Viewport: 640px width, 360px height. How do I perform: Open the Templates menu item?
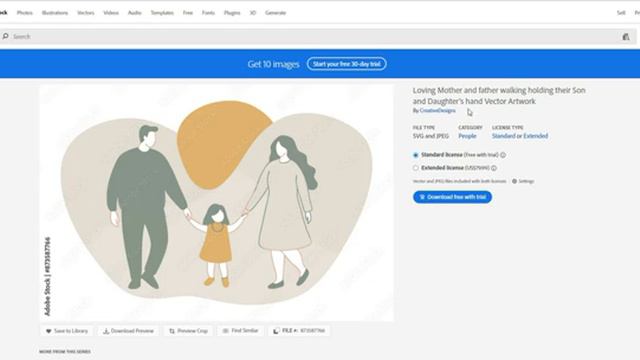[162, 13]
